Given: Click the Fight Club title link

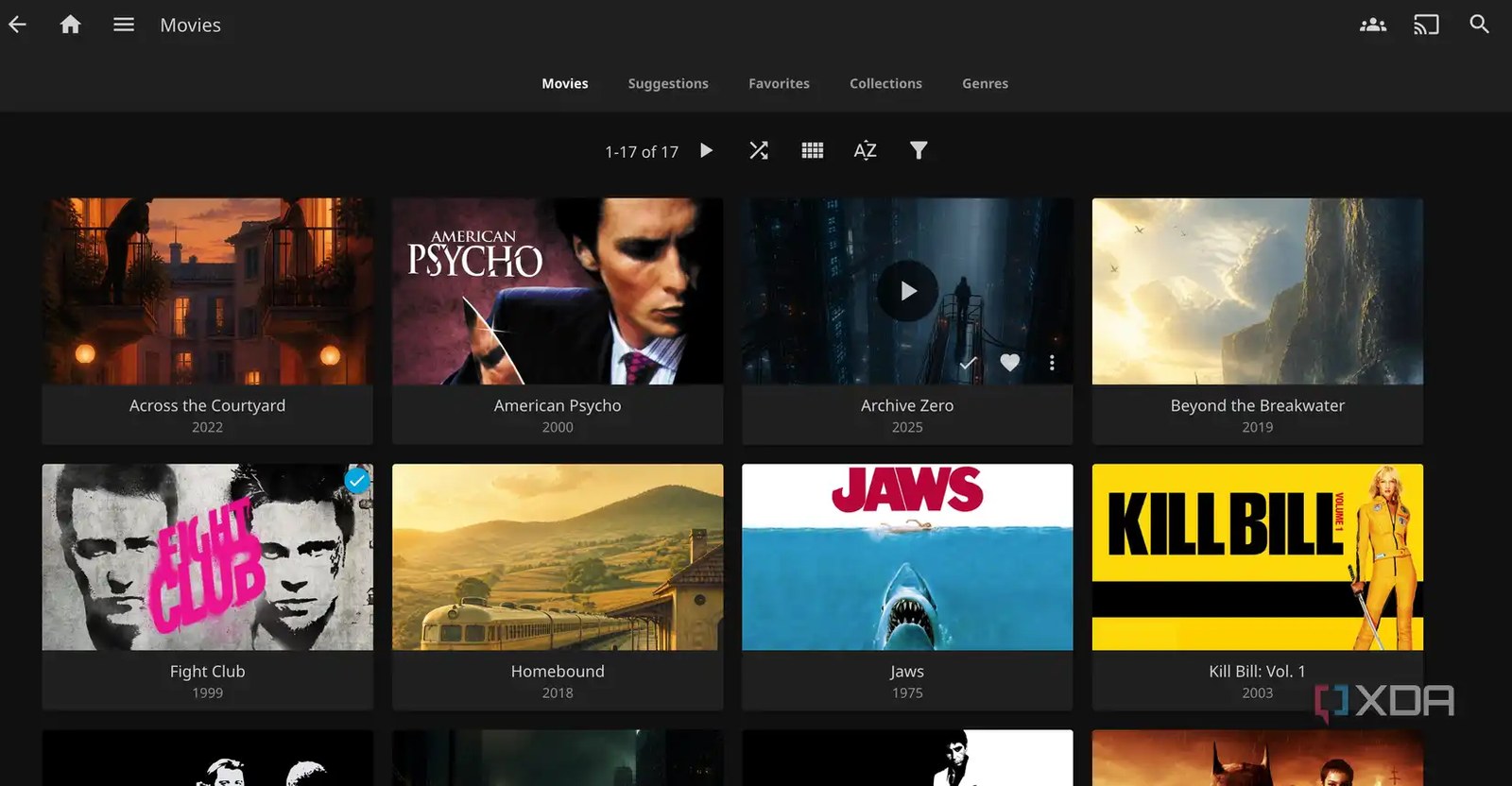Looking at the screenshot, I should [x=208, y=671].
